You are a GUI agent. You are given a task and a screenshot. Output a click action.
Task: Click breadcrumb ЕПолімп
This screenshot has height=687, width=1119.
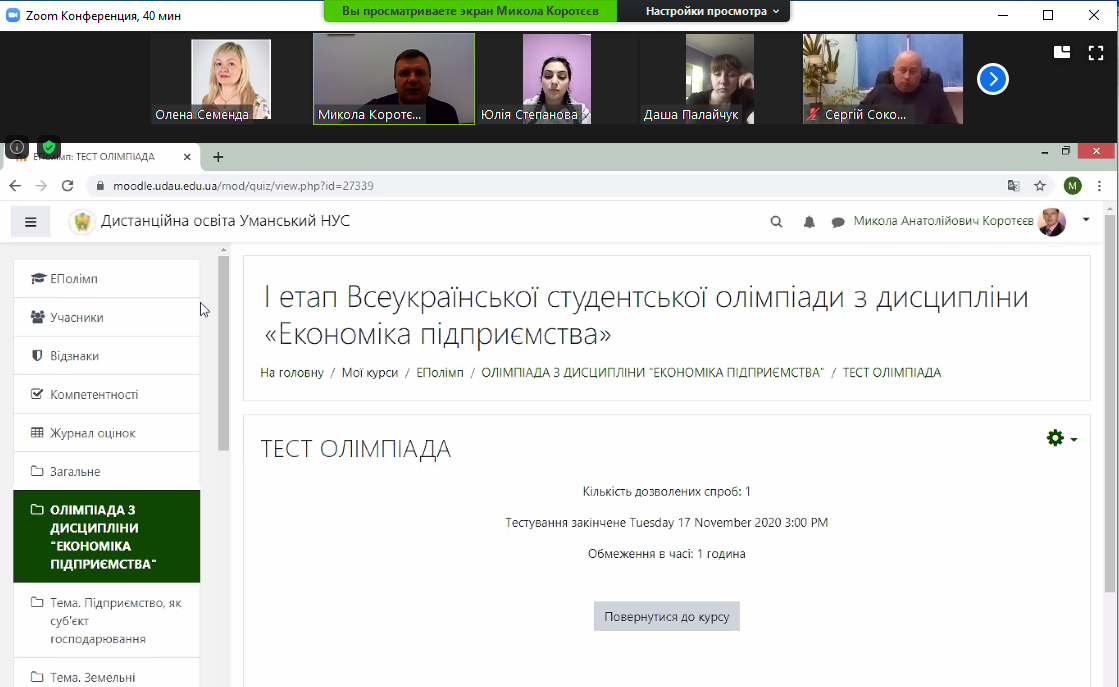point(440,372)
